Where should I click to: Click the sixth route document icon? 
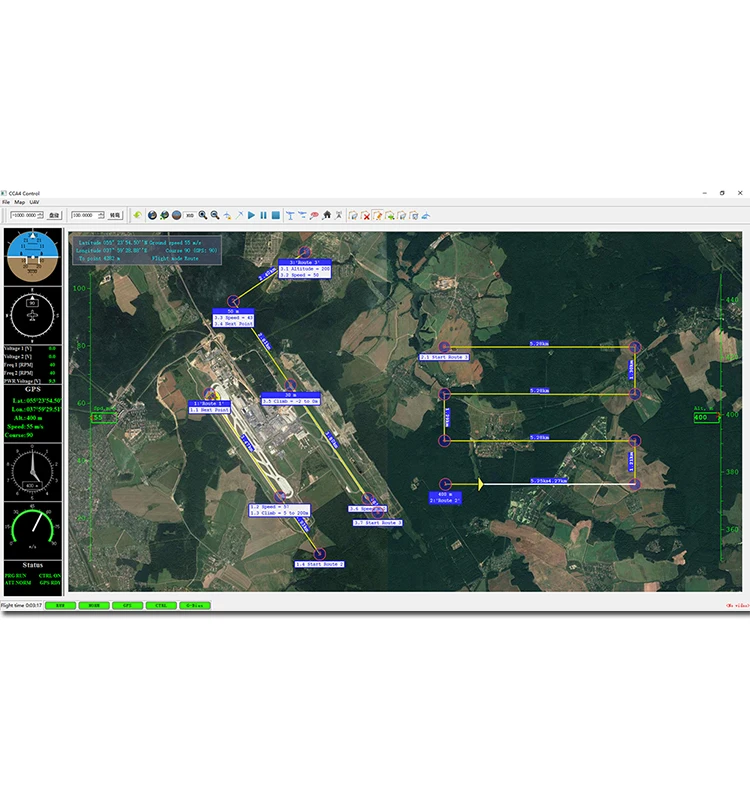414,215
